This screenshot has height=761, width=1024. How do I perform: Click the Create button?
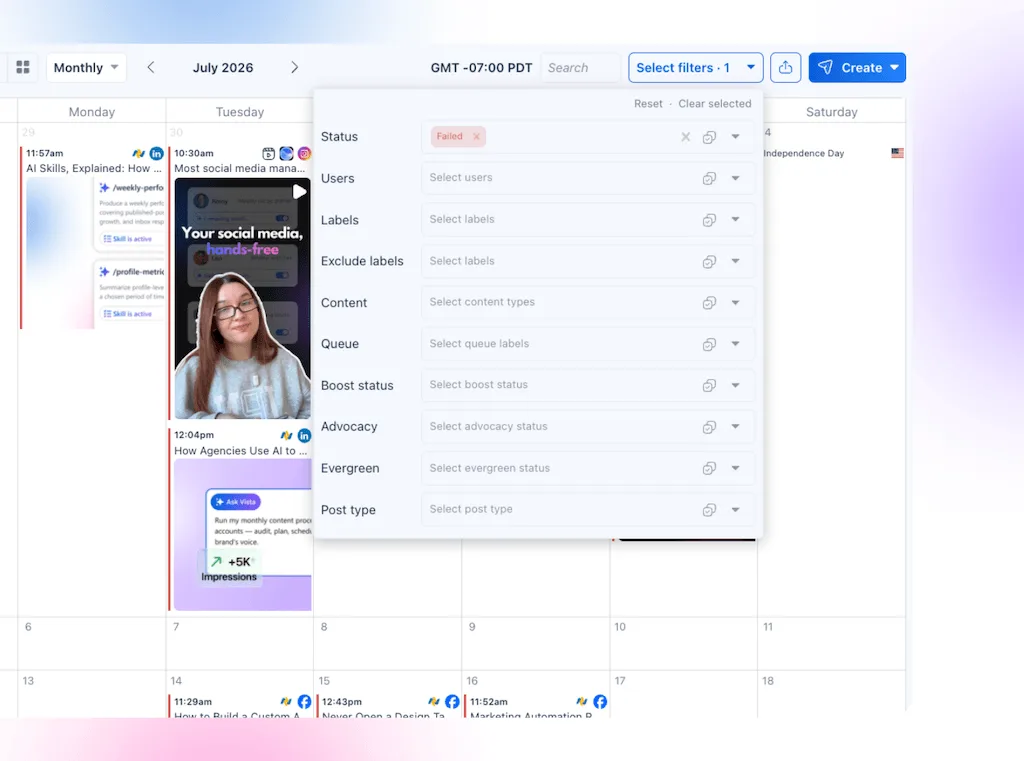point(857,67)
